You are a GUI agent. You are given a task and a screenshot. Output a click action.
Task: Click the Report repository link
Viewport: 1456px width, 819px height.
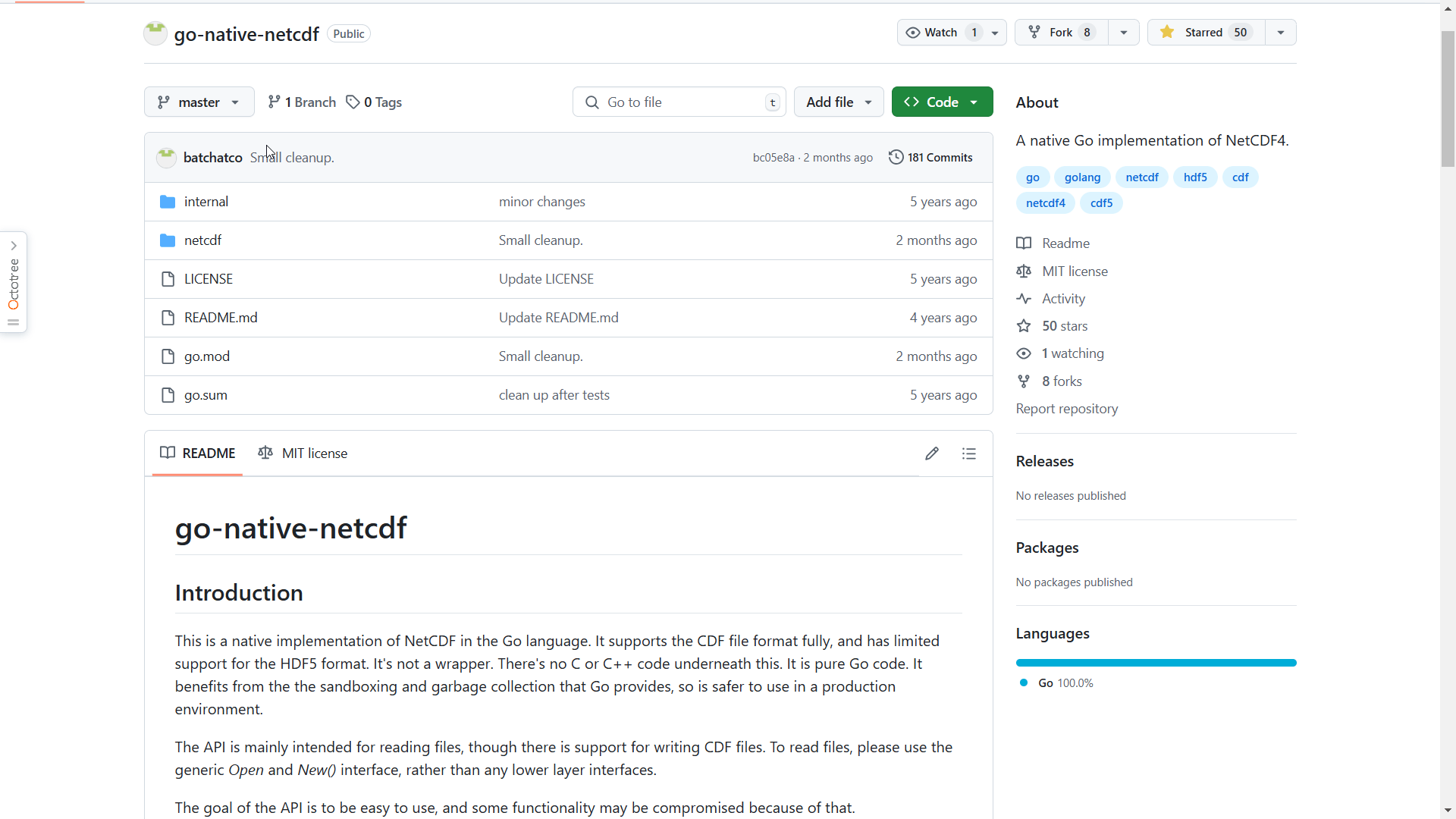pyautogui.click(x=1066, y=409)
